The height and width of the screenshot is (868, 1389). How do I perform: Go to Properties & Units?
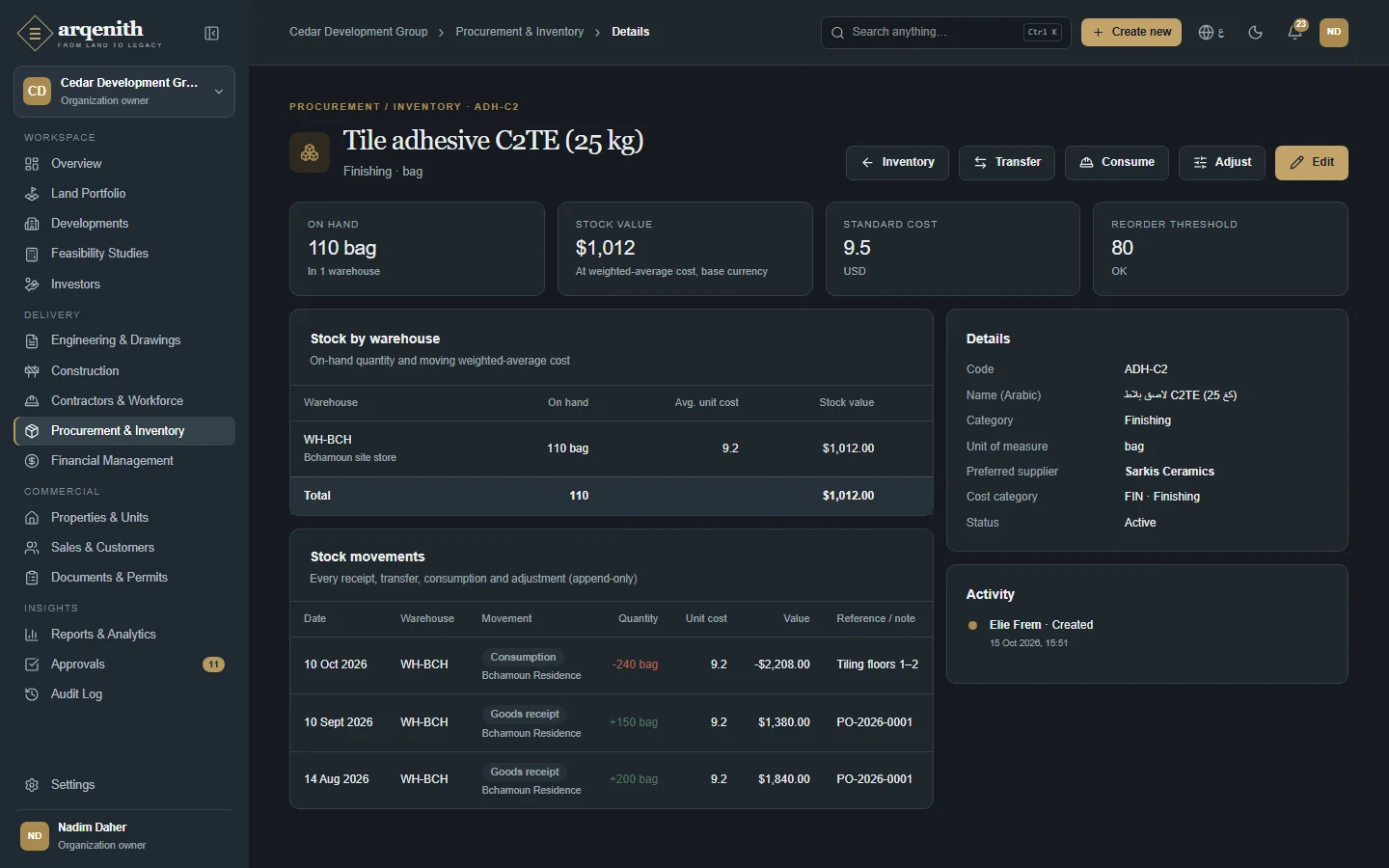click(124, 518)
